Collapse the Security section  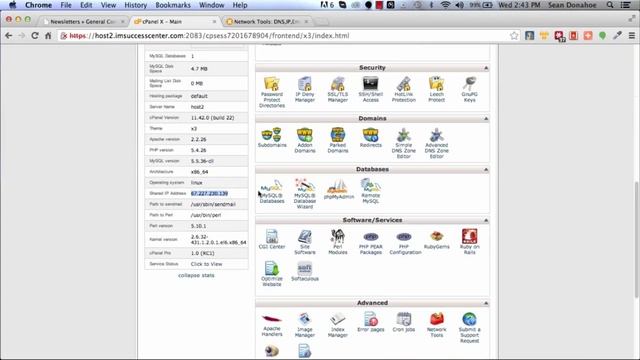(x=486, y=68)
